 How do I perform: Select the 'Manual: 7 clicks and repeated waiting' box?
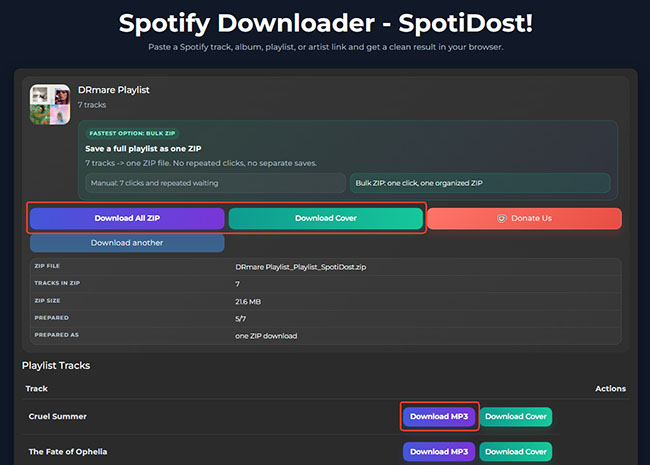[x=216, y=183]
